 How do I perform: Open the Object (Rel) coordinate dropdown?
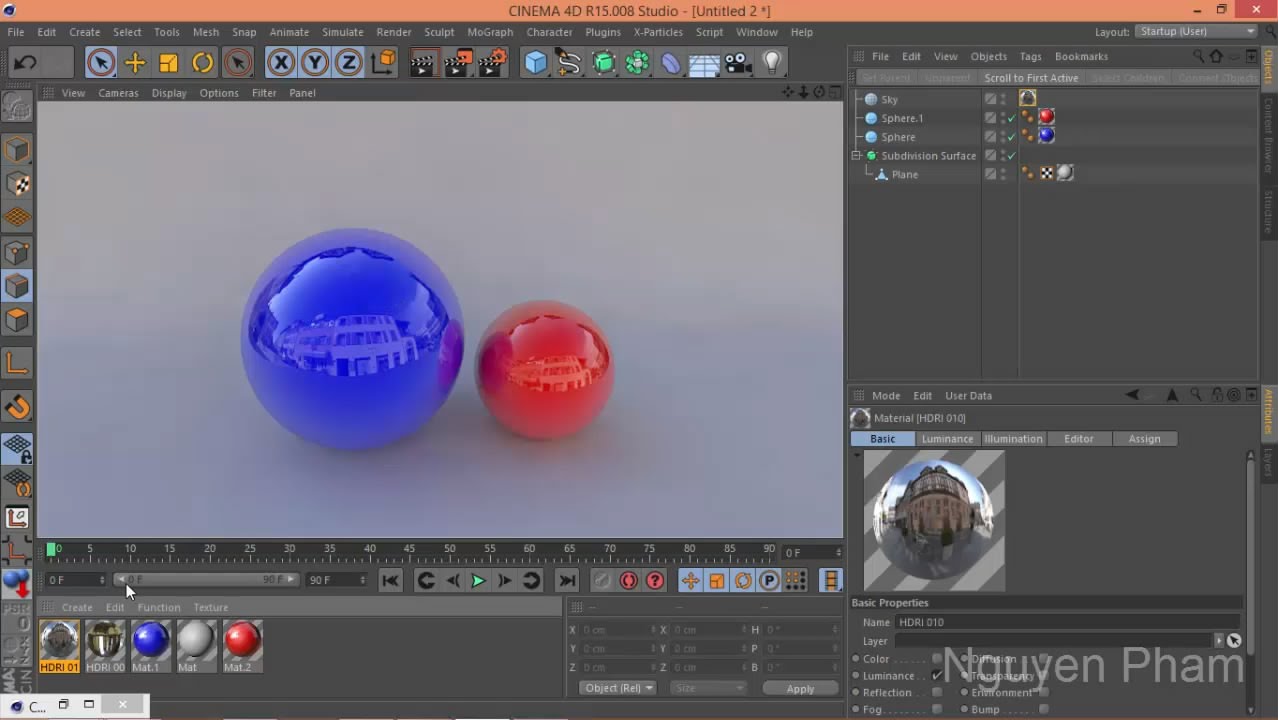(618, 688)
